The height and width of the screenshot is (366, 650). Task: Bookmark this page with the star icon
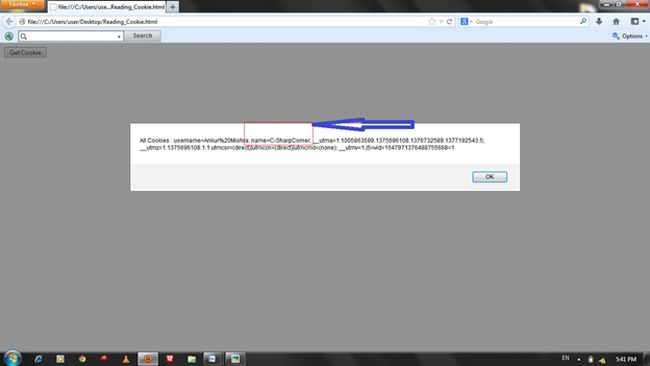point(432,22)
